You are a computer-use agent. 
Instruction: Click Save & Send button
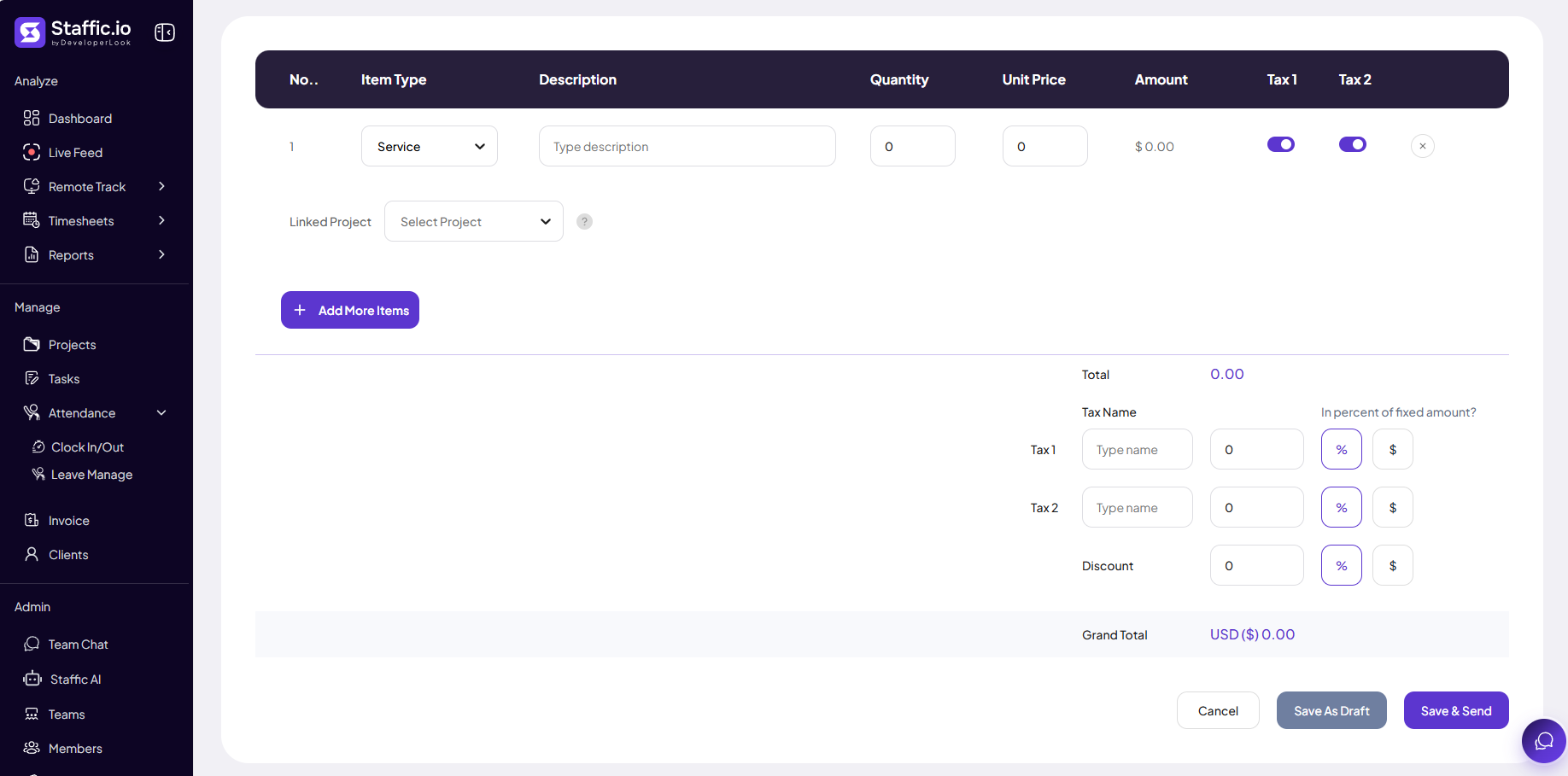pyautogui.click(x=1456, y=710)
